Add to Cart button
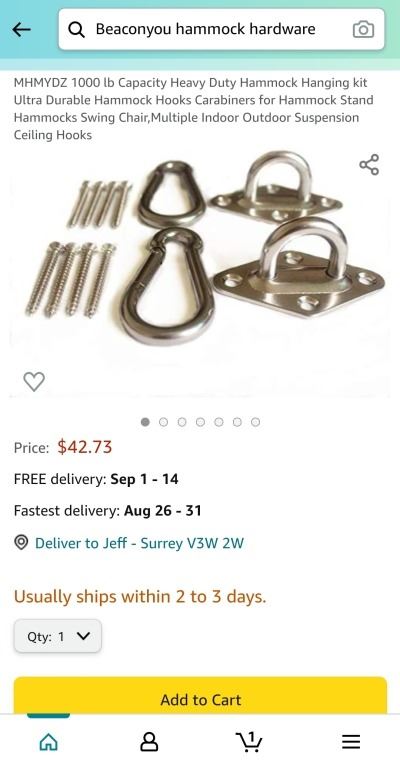This screenshot has width=400, height=768. 200,696
